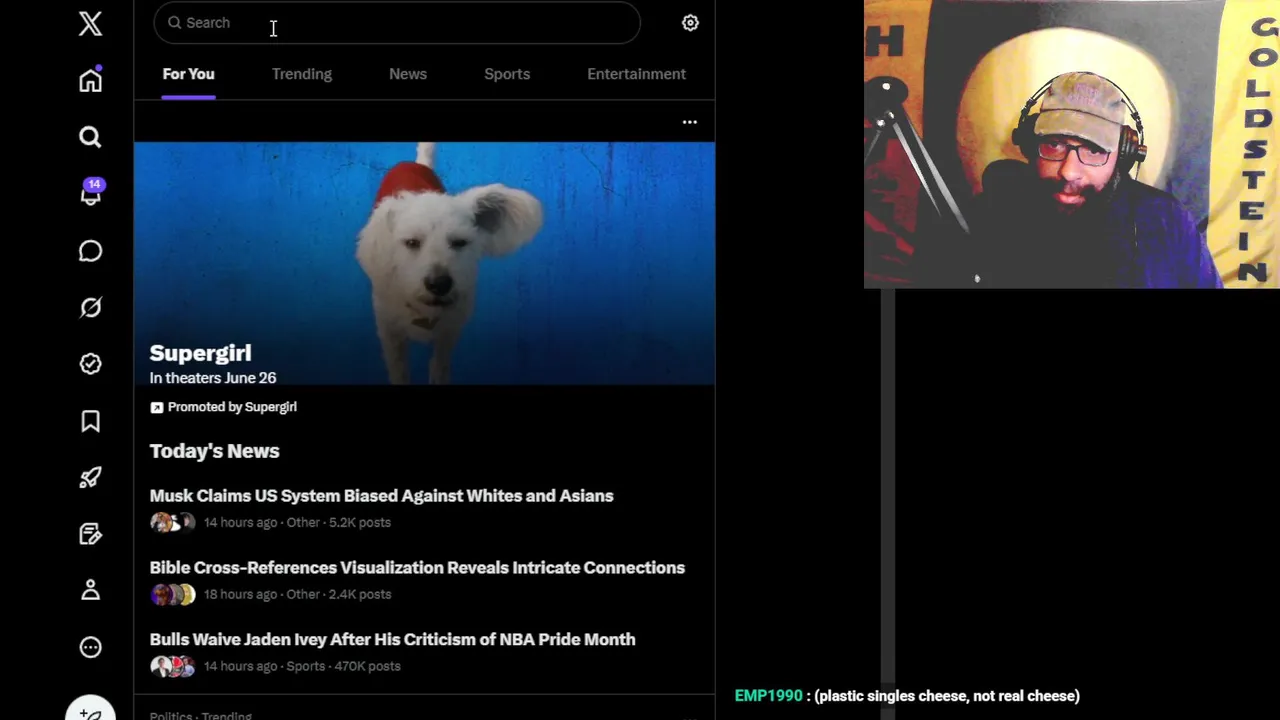This screenshot has width=1280, height=720.
Task: Click avatars under Musk Claims story
Action: pyautogui.click(x=173, y=522)
